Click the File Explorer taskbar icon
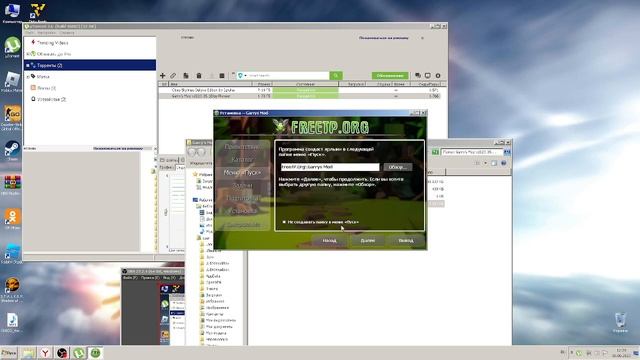Image resolution: width=640 pixels, height=360 pixels. [28, 353]
